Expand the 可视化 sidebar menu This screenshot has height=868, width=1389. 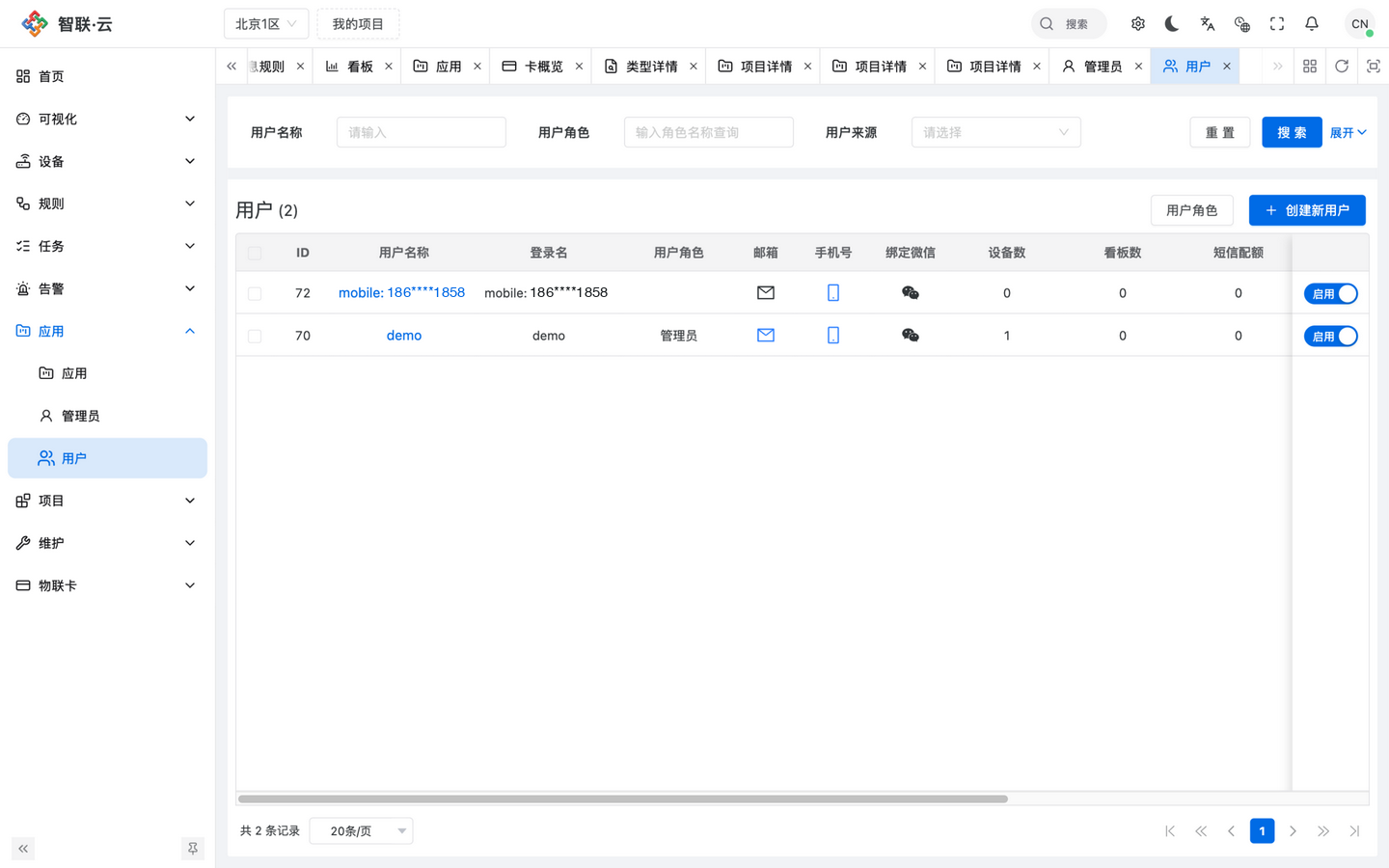(x=107, y=119)
